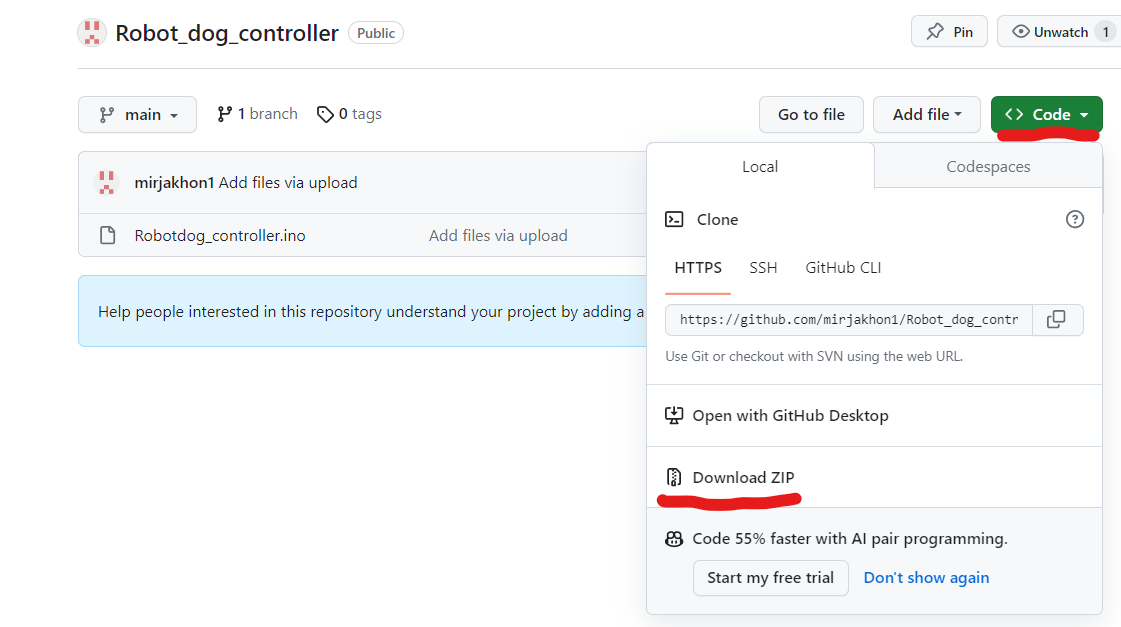Click the repository clone URL text field
This screenshot has height=627, width=1121.
tap(849, 320)
